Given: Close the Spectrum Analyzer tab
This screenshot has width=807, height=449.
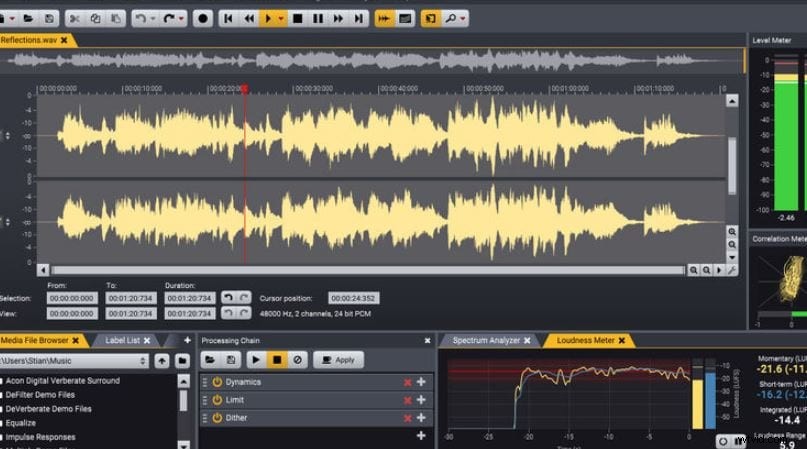Looking at the screenshot, I should (x=527, y=340).
